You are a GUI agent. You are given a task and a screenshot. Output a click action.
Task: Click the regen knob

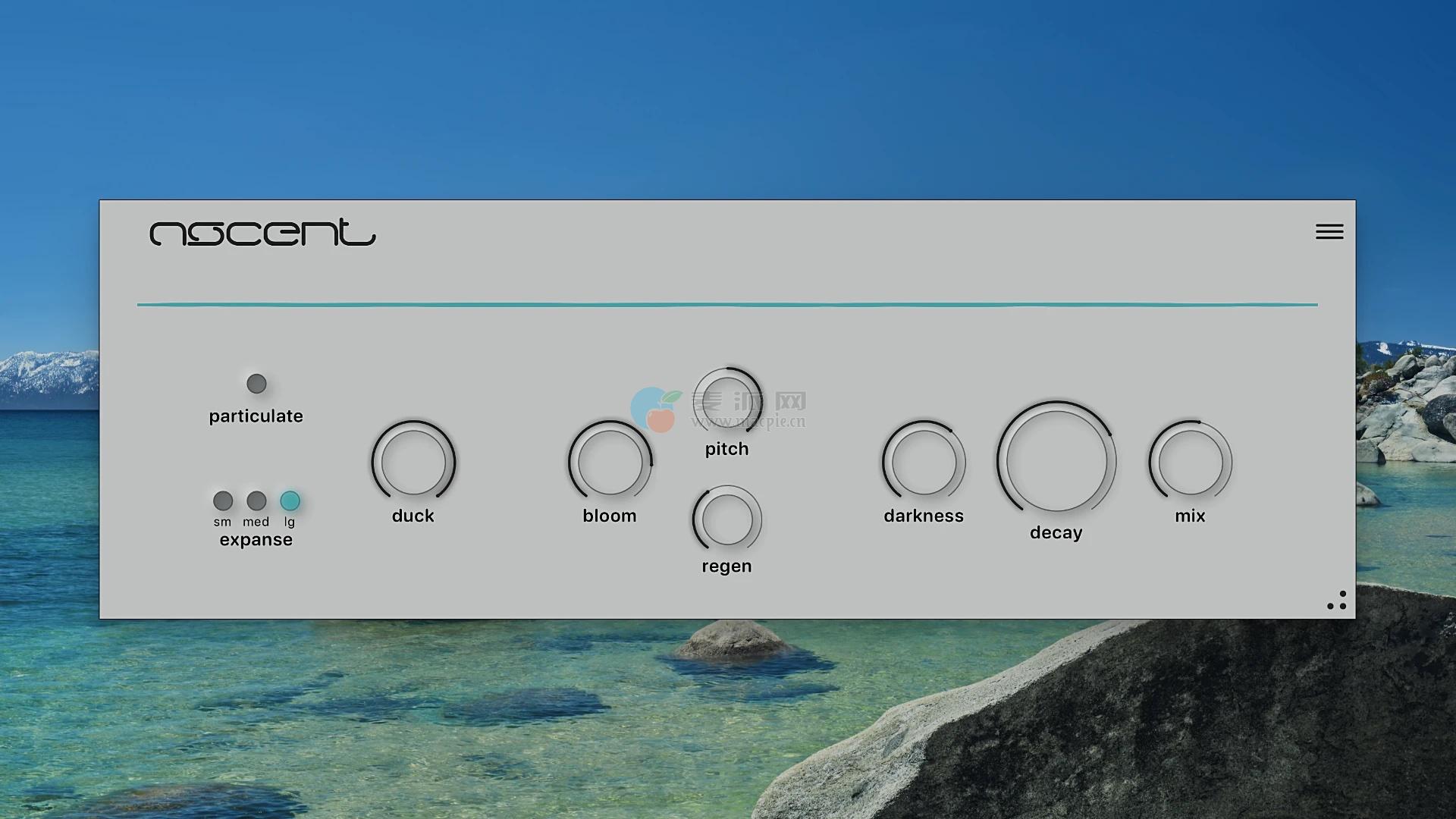(x=726, y=519)
